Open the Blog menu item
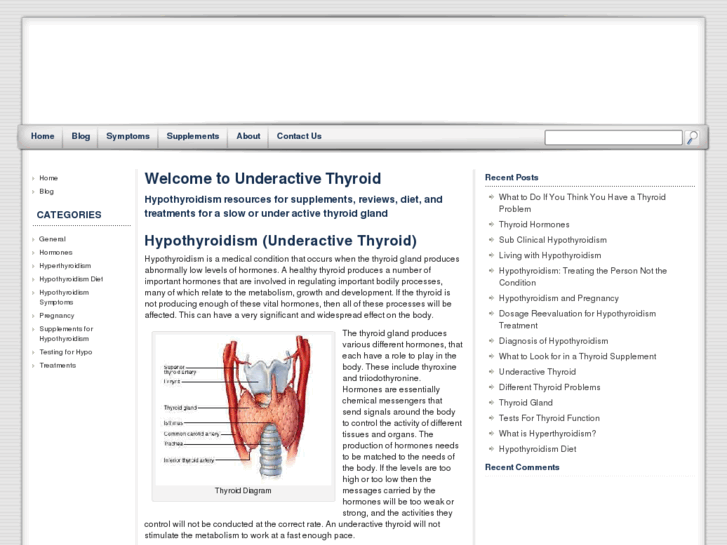This screenshot has height=545, width=727. (x=81, y=136)
